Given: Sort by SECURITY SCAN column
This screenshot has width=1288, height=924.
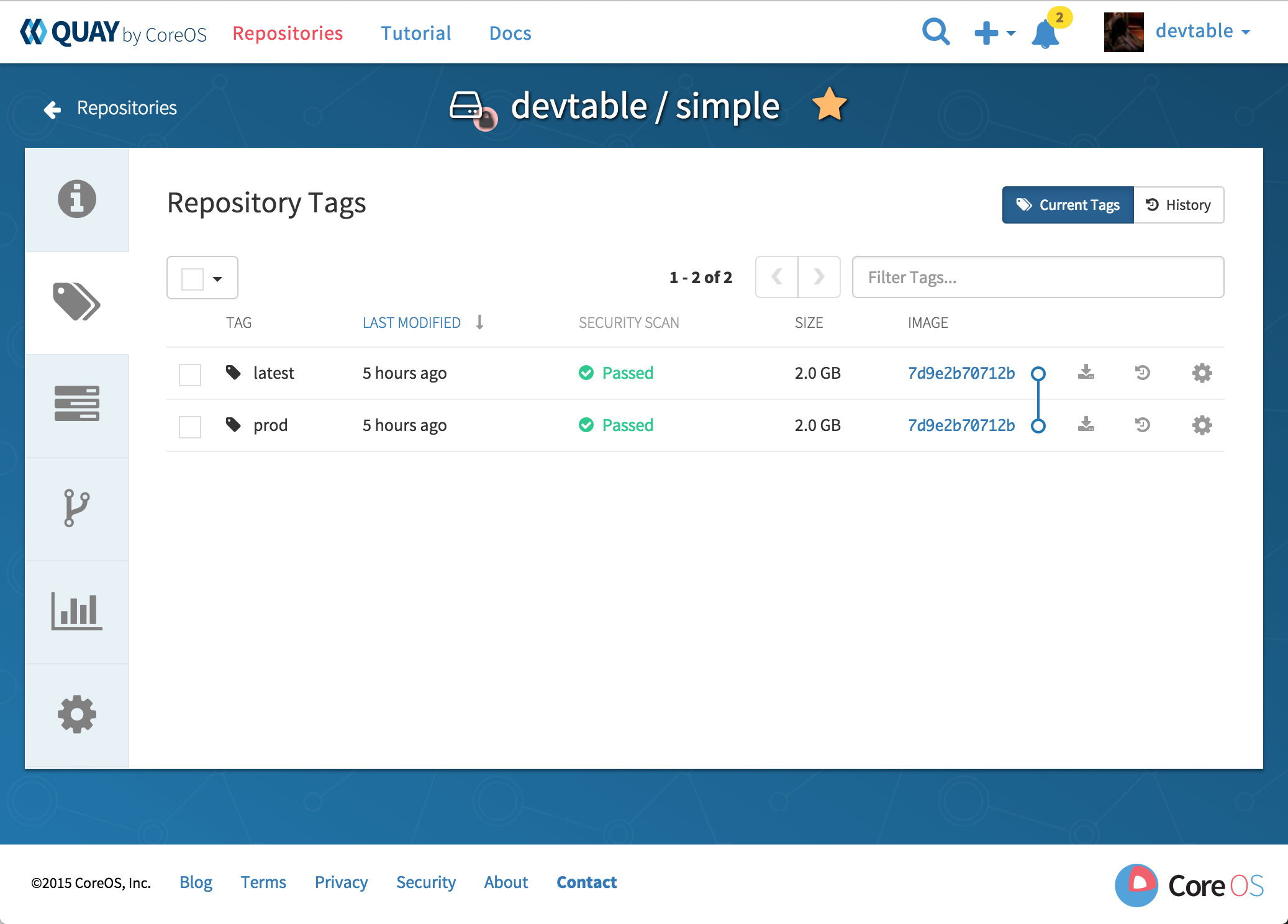Looking at the screenshot, I should point(629,323).
